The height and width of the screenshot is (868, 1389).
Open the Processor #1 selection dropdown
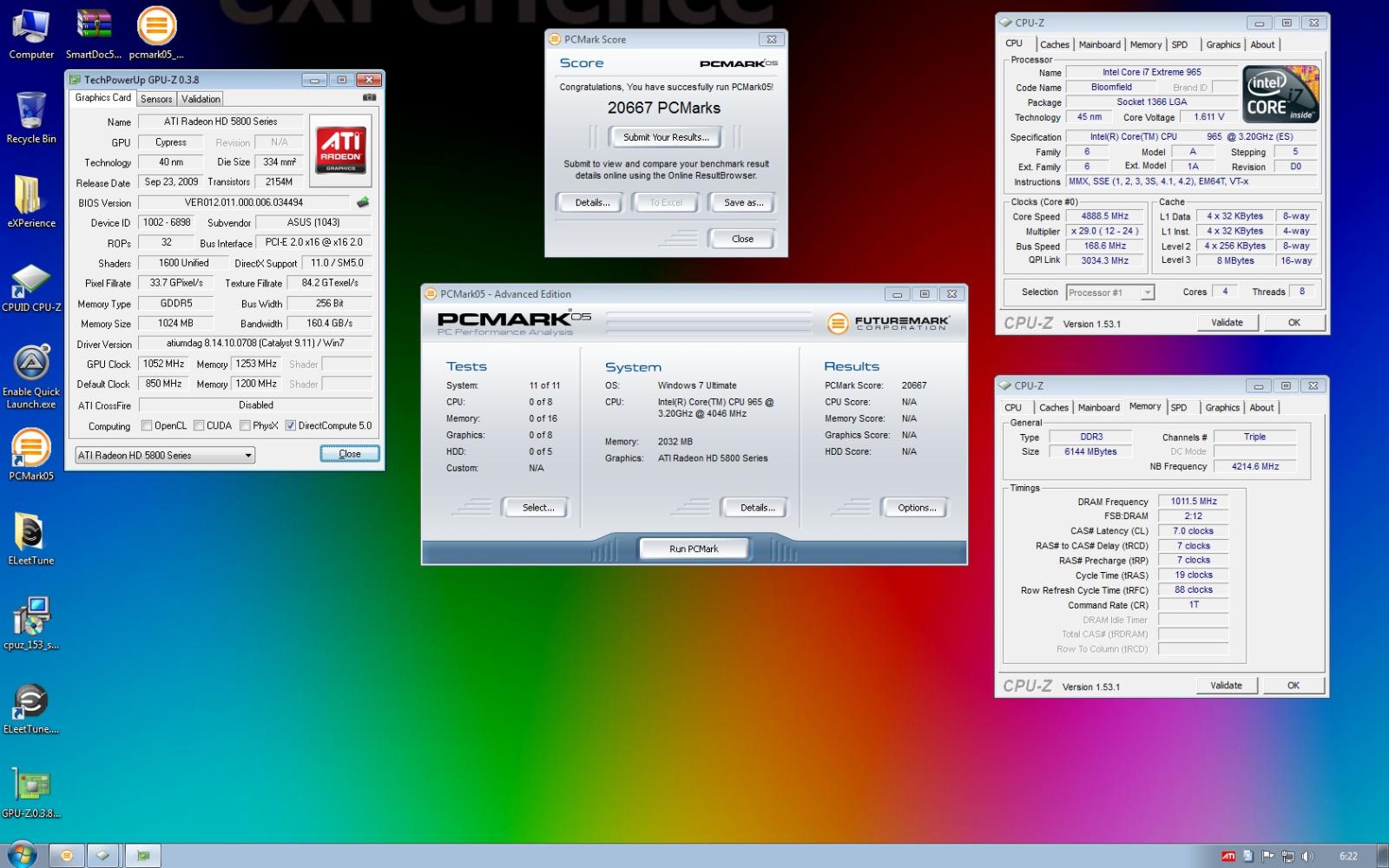pyautogui.click(x=1109, y=293)
